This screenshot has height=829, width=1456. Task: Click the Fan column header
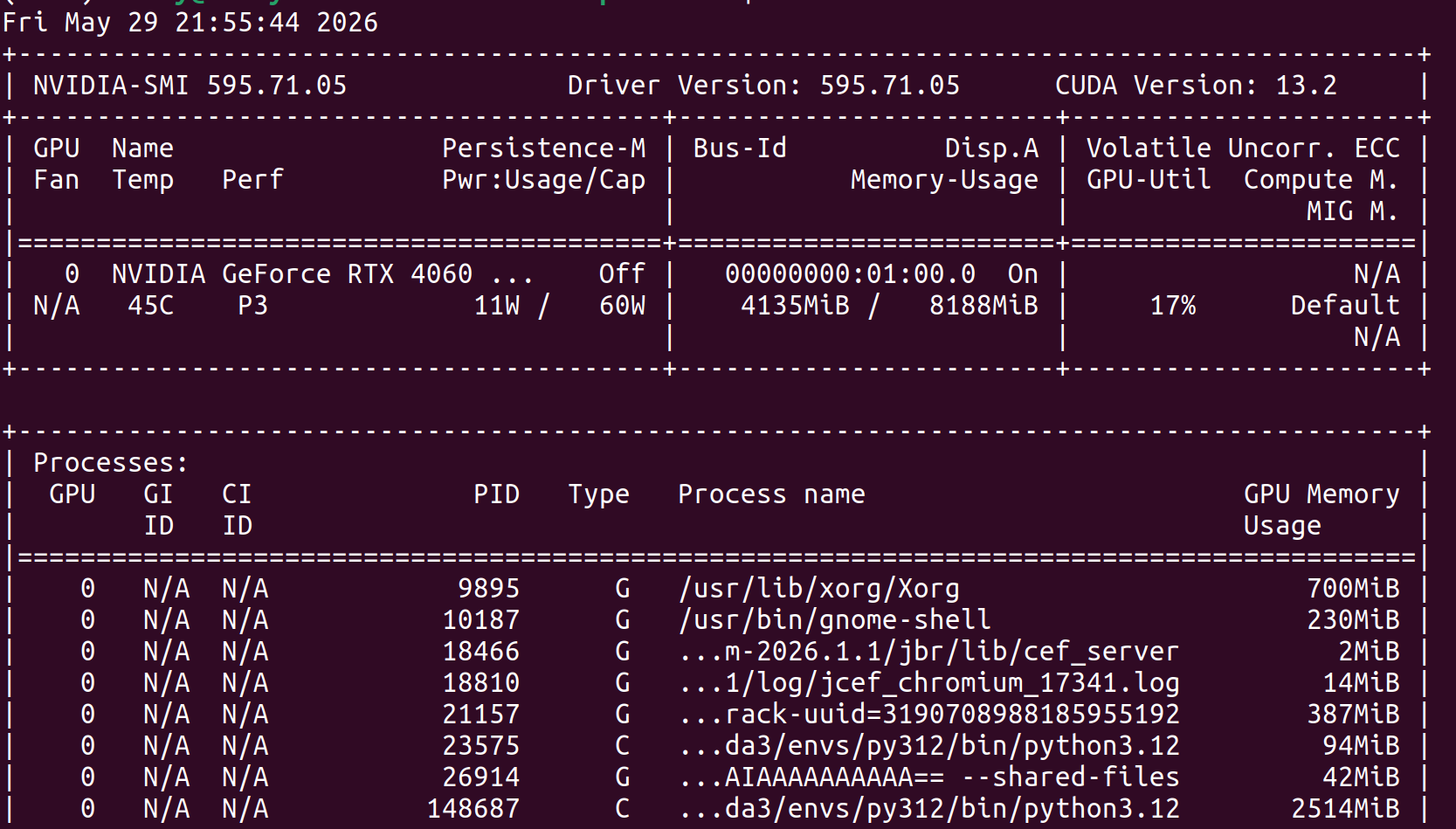click(57, 180)
